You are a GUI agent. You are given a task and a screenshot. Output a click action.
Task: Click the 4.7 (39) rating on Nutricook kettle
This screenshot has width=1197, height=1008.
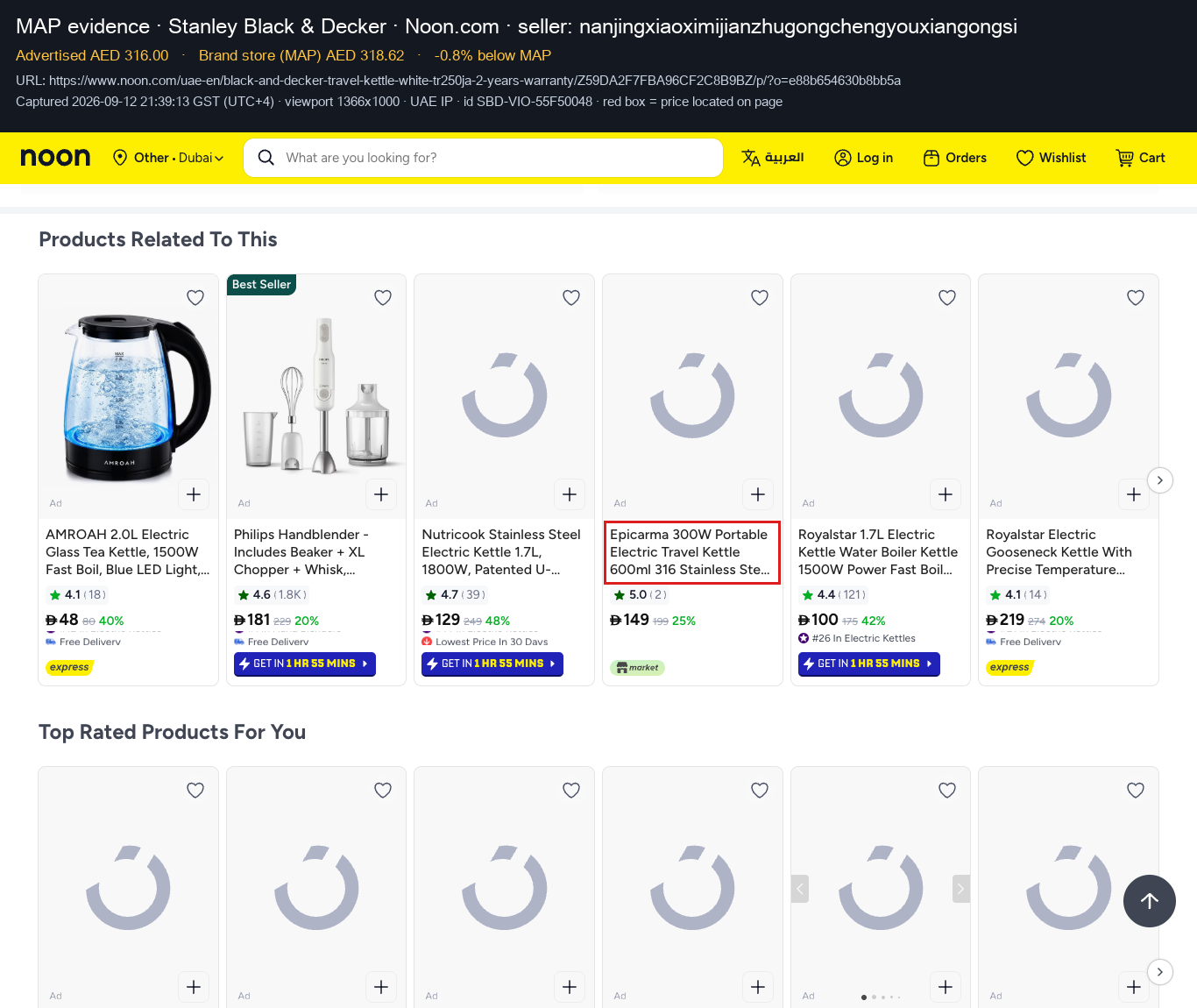pyautogui.click(x=456, y=595)
